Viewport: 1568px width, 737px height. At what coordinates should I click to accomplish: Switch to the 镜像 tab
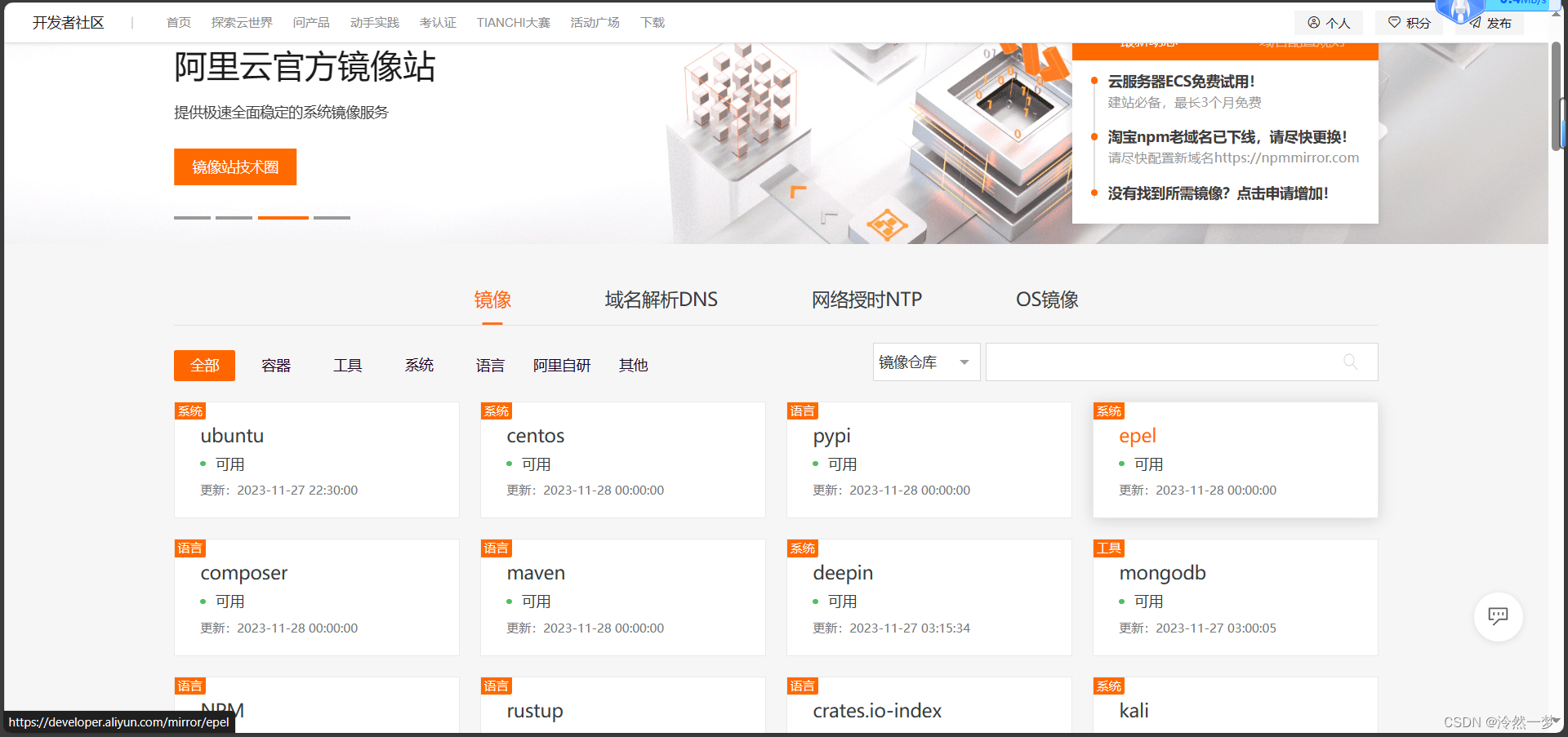(492, 300)
